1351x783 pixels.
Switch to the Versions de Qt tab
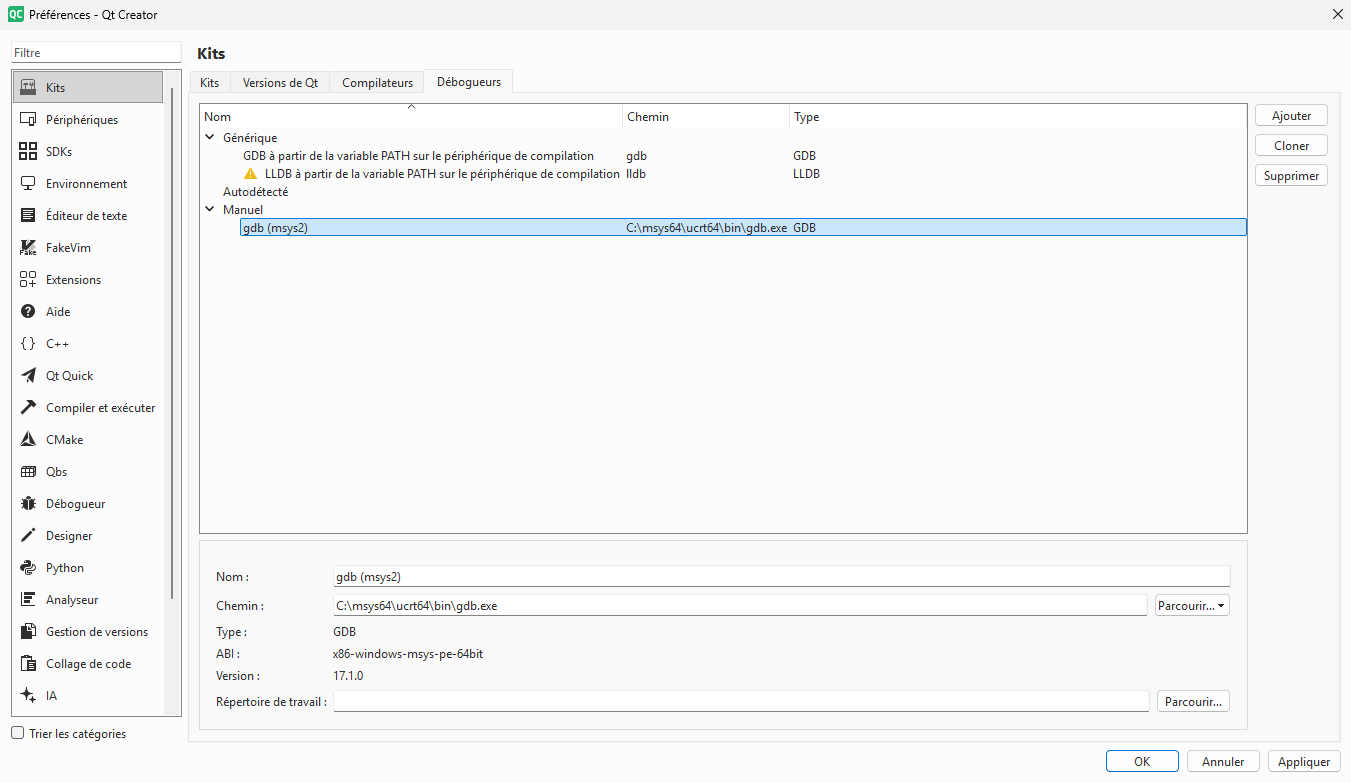(280, 83)
